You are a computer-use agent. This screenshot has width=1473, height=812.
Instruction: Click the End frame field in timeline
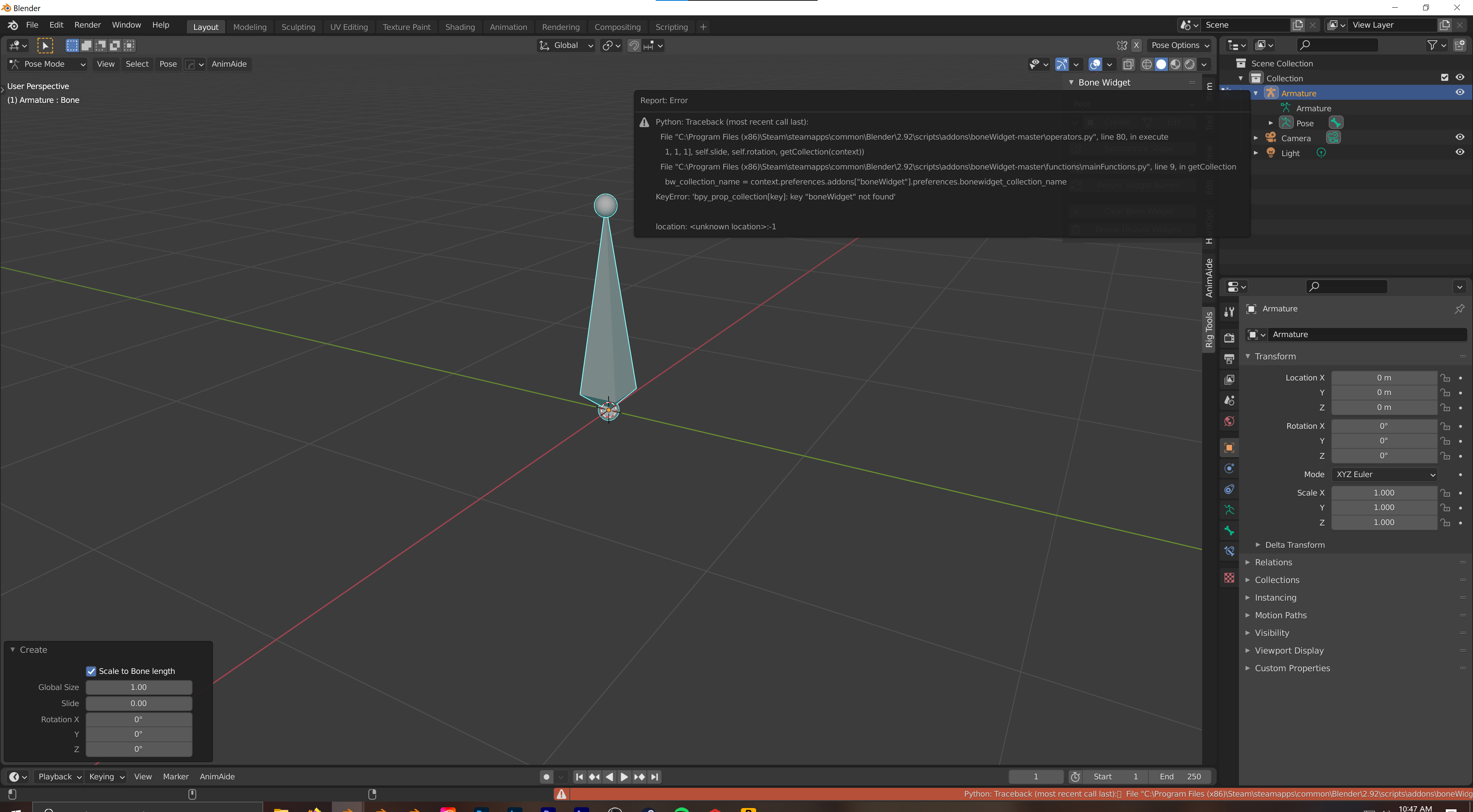tap(1179, 777)
